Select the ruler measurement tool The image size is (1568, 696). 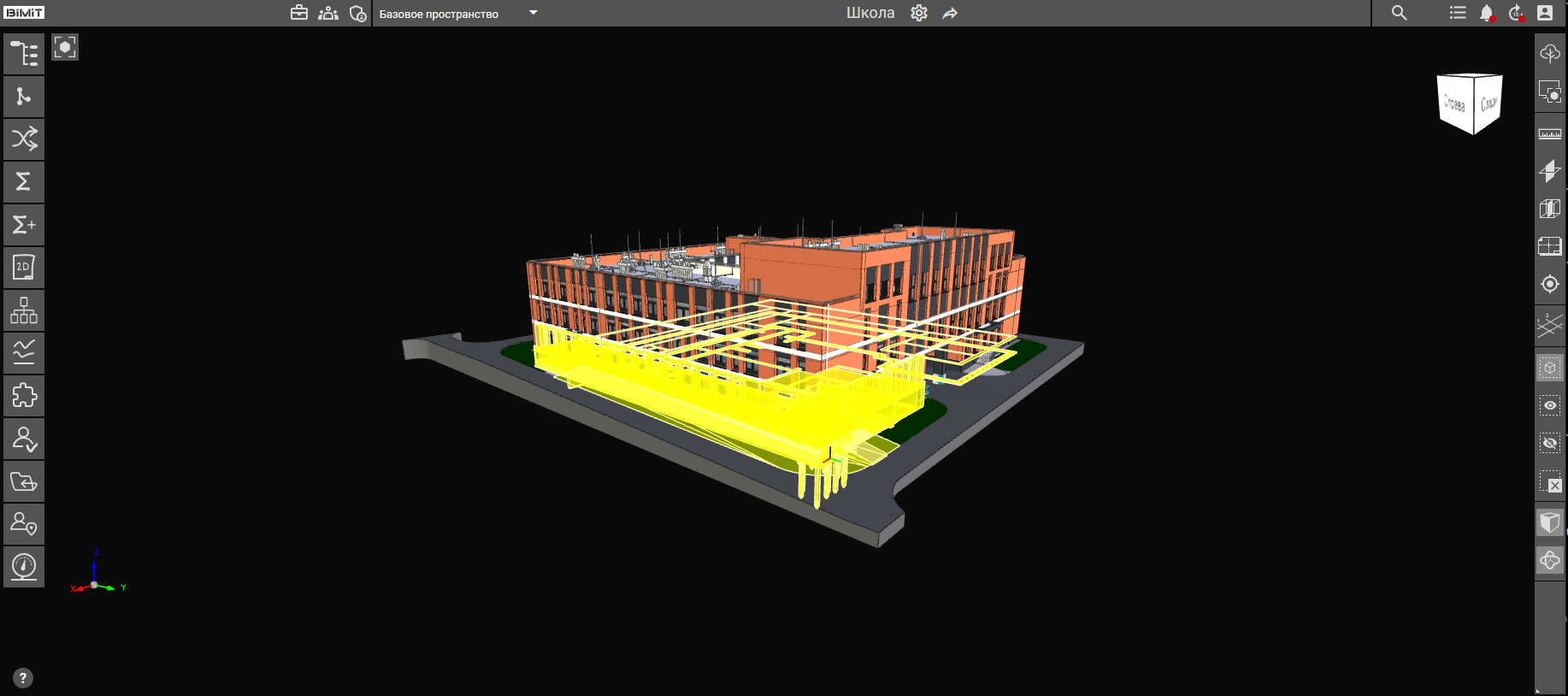click(1549, 134)
